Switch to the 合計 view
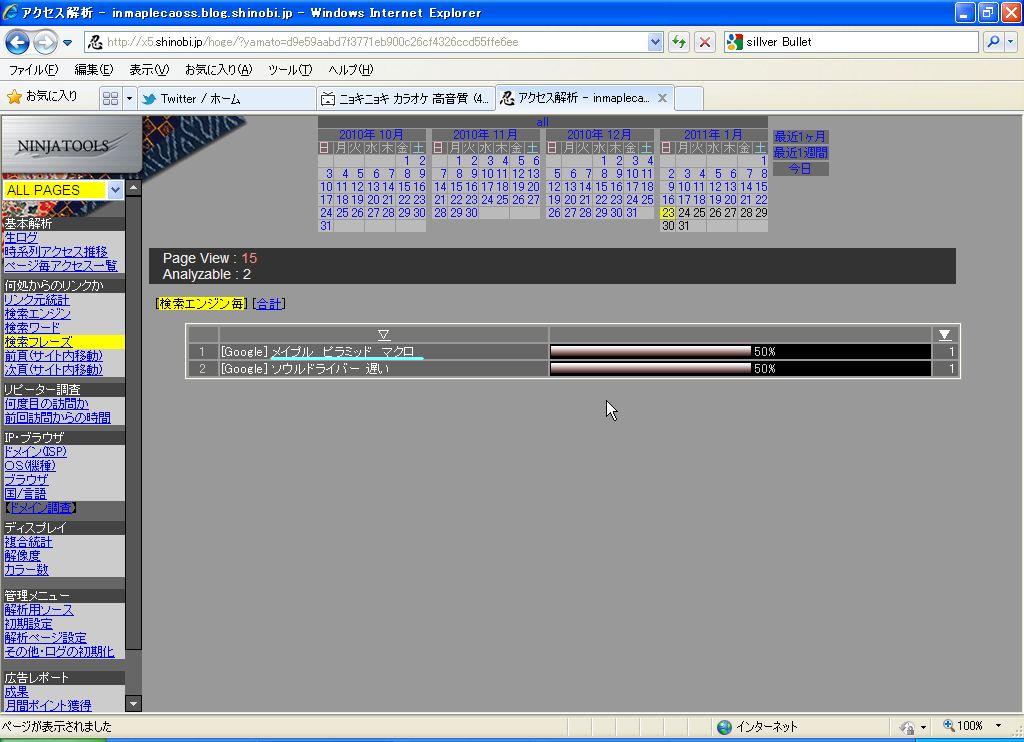1024x742 pixels. 268,304
